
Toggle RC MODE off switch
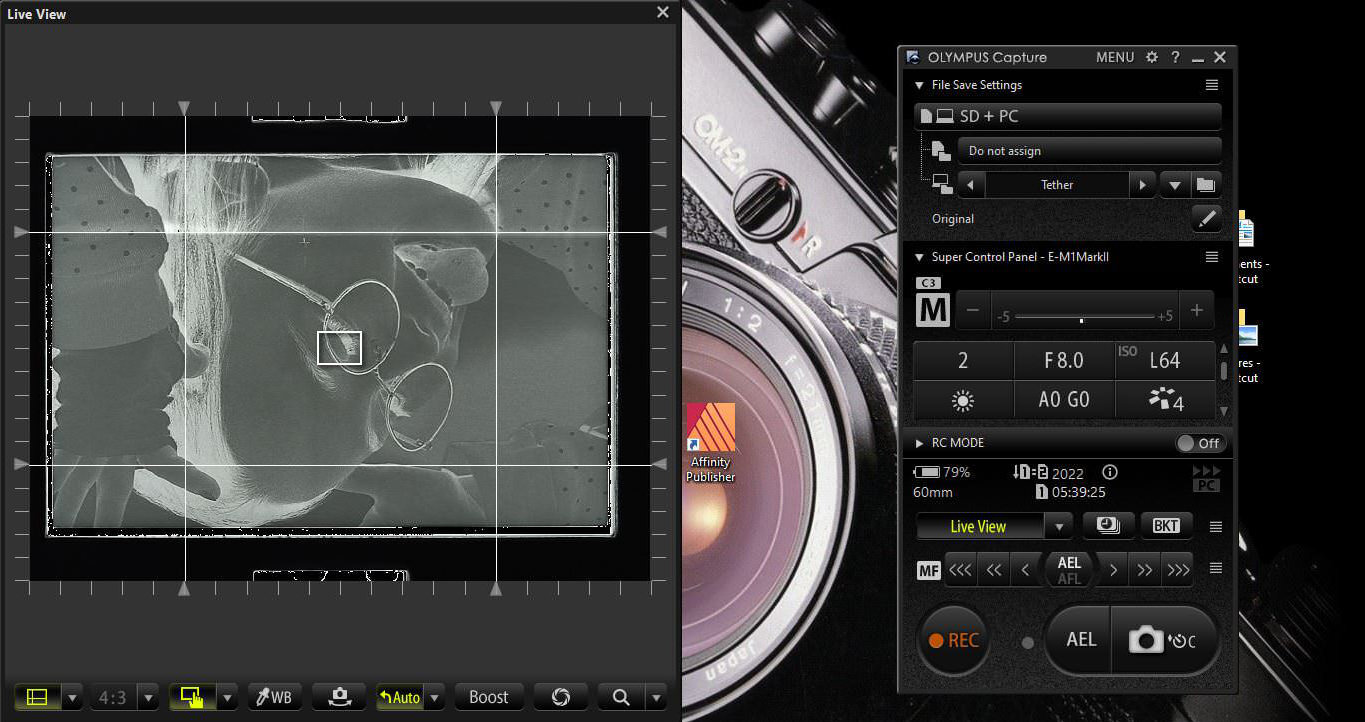point(1200,443)
